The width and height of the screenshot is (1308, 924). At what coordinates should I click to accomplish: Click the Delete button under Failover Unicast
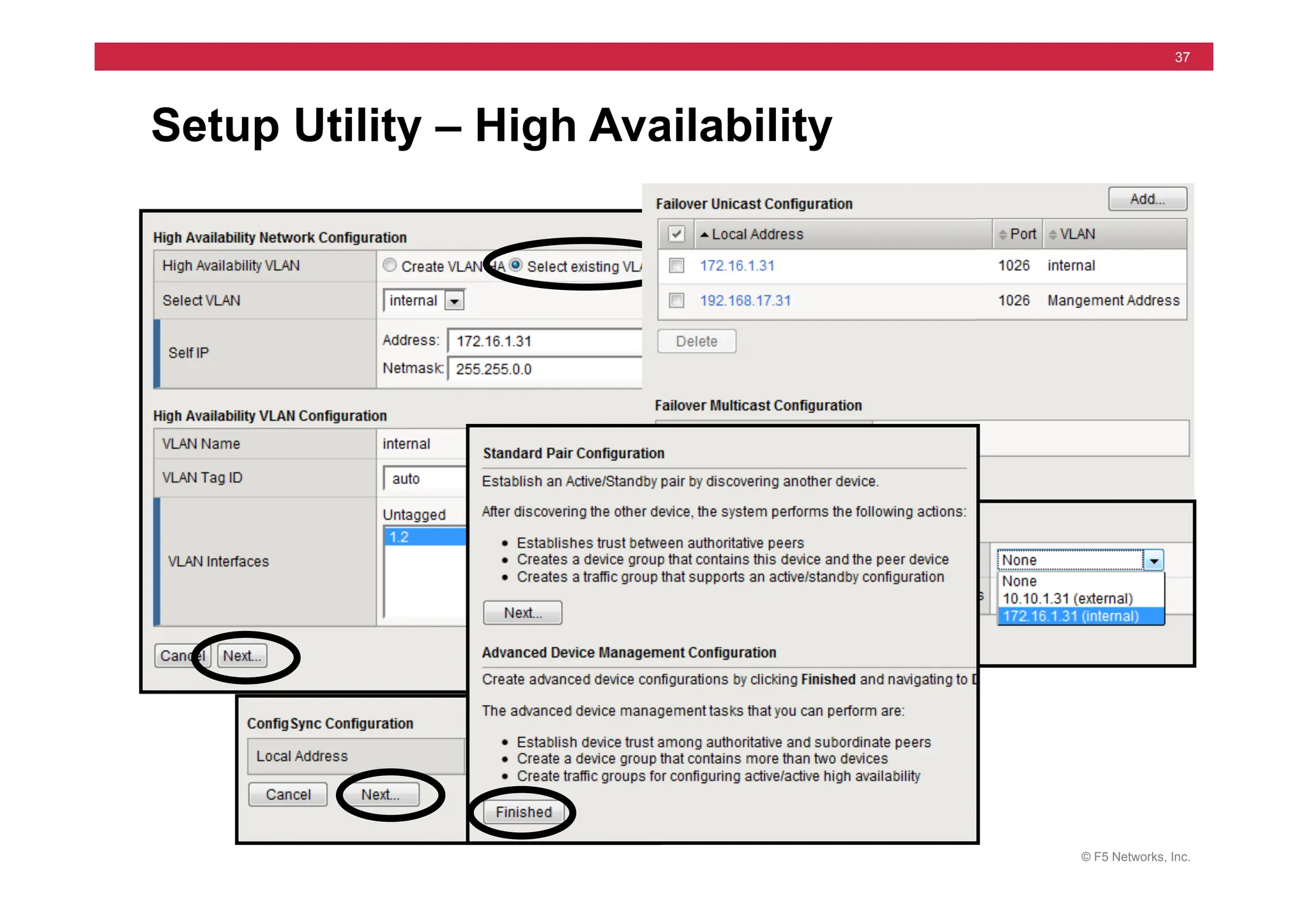click(697, 341)
